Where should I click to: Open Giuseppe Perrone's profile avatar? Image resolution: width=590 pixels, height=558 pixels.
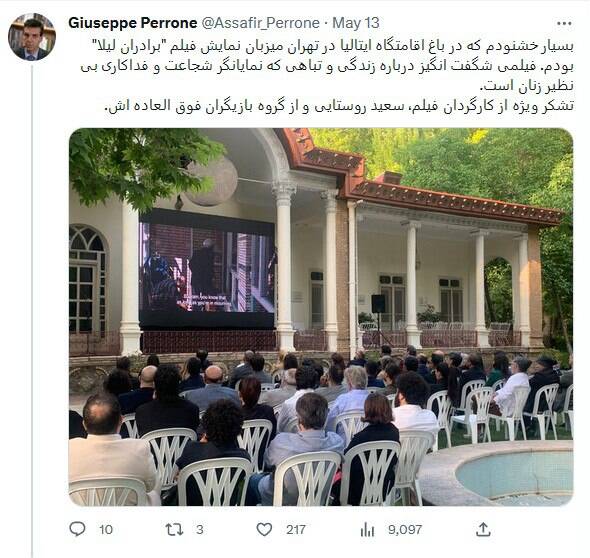pos(32,37)
